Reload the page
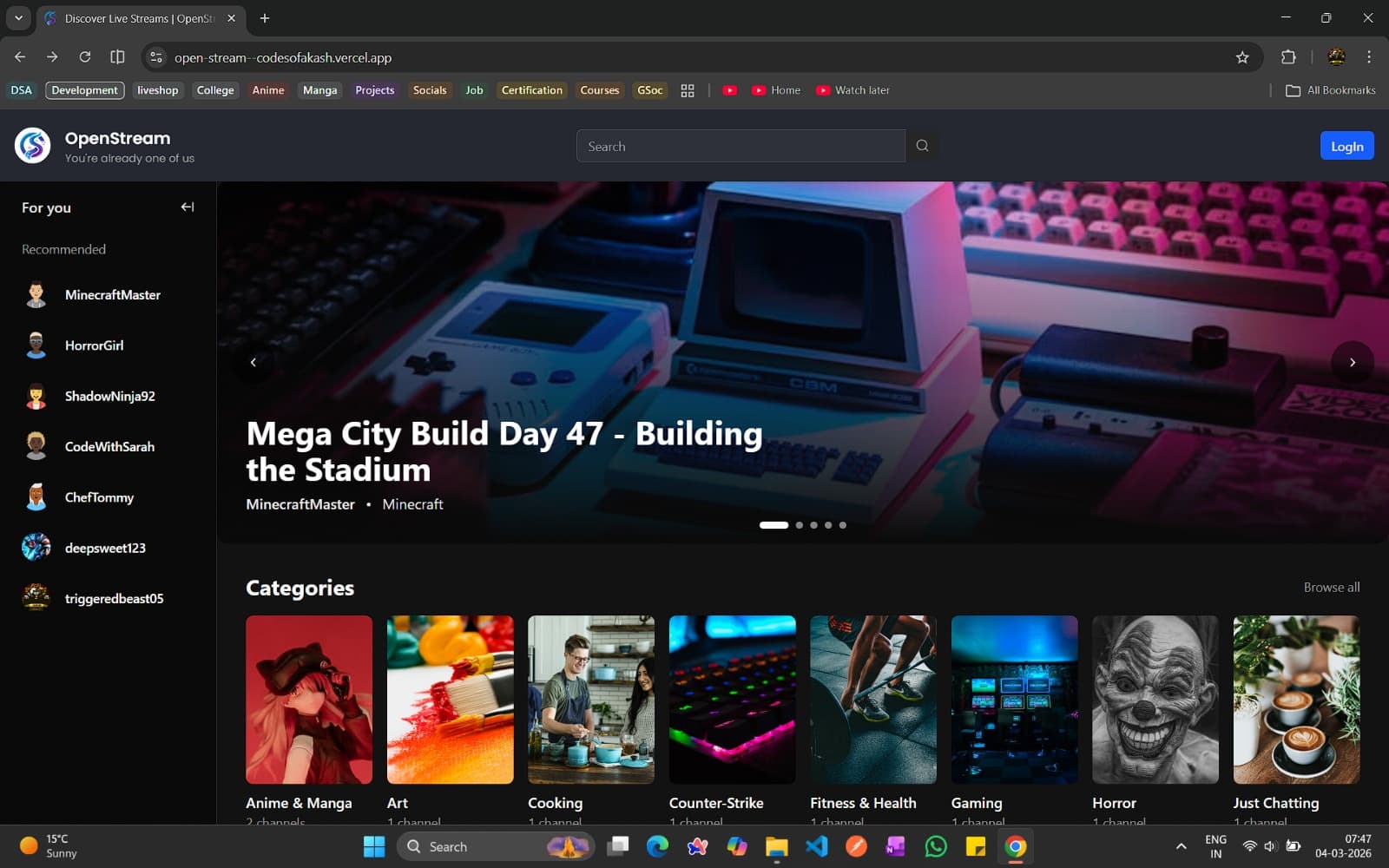The image size is (1389, 868). (x=85, y=57)
